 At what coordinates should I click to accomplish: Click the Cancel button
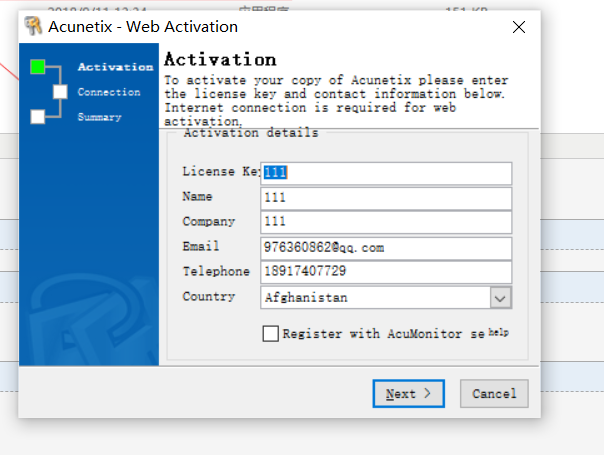(494, 393)
